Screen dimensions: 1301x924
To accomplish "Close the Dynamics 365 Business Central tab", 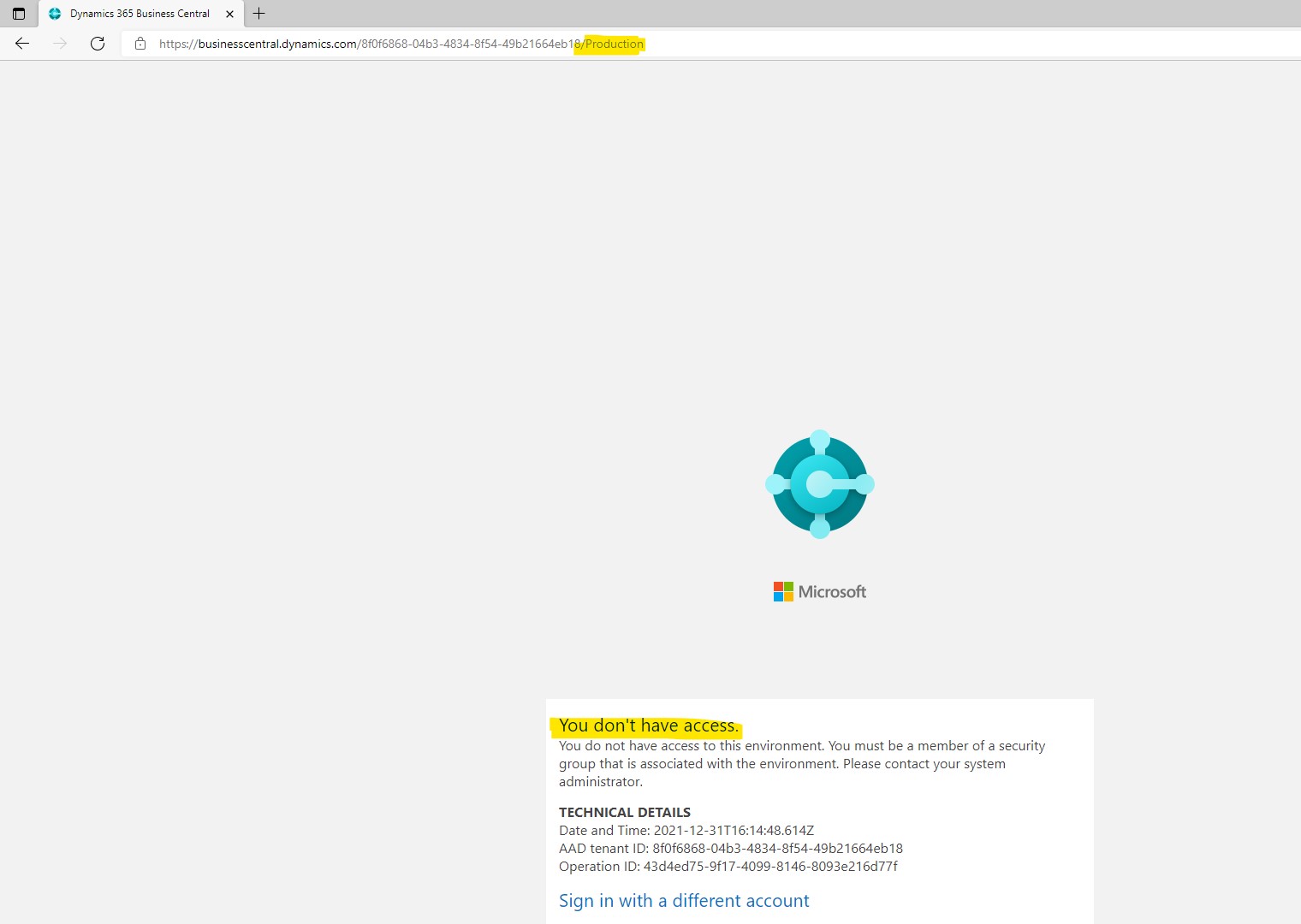I will (x=229, y=14).
